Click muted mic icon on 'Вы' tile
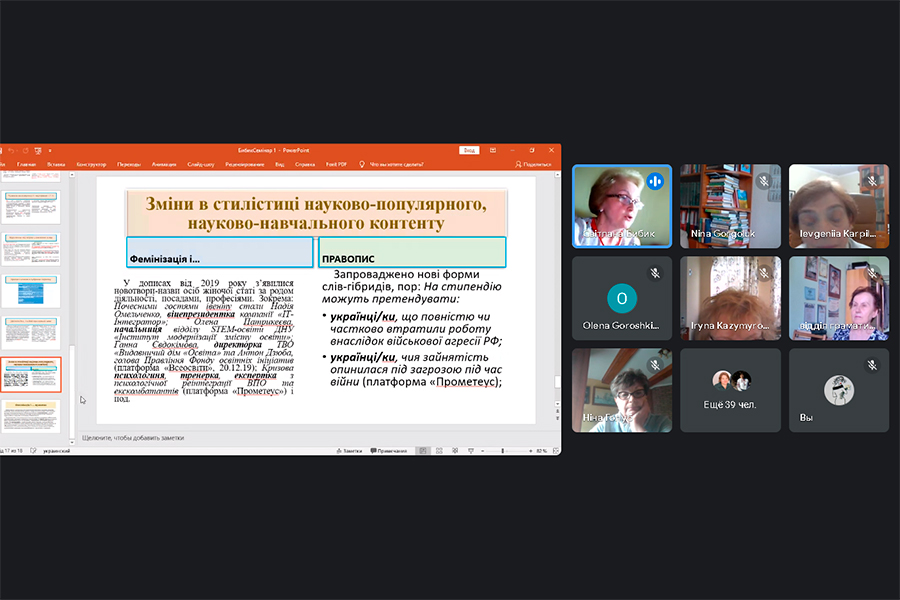Screen dimensions: 900x600 click(x=872, y=365)
